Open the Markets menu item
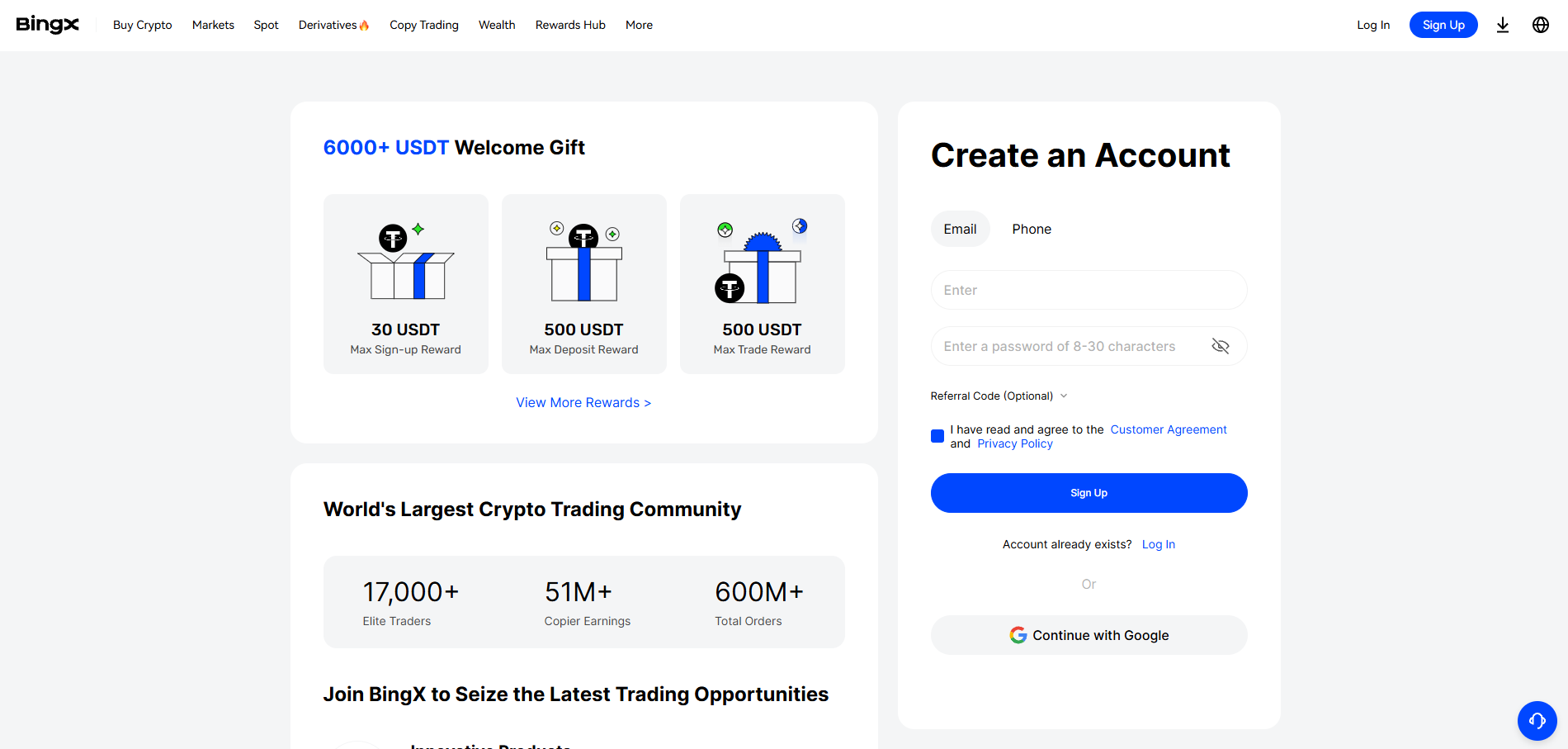This screenshot has width=1568, height=749. pos(213,25)
